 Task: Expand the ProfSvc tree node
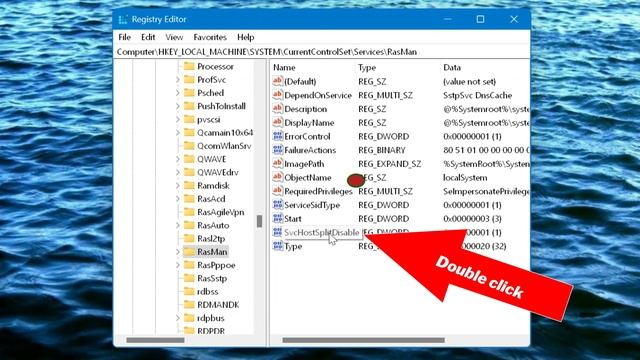178,80
